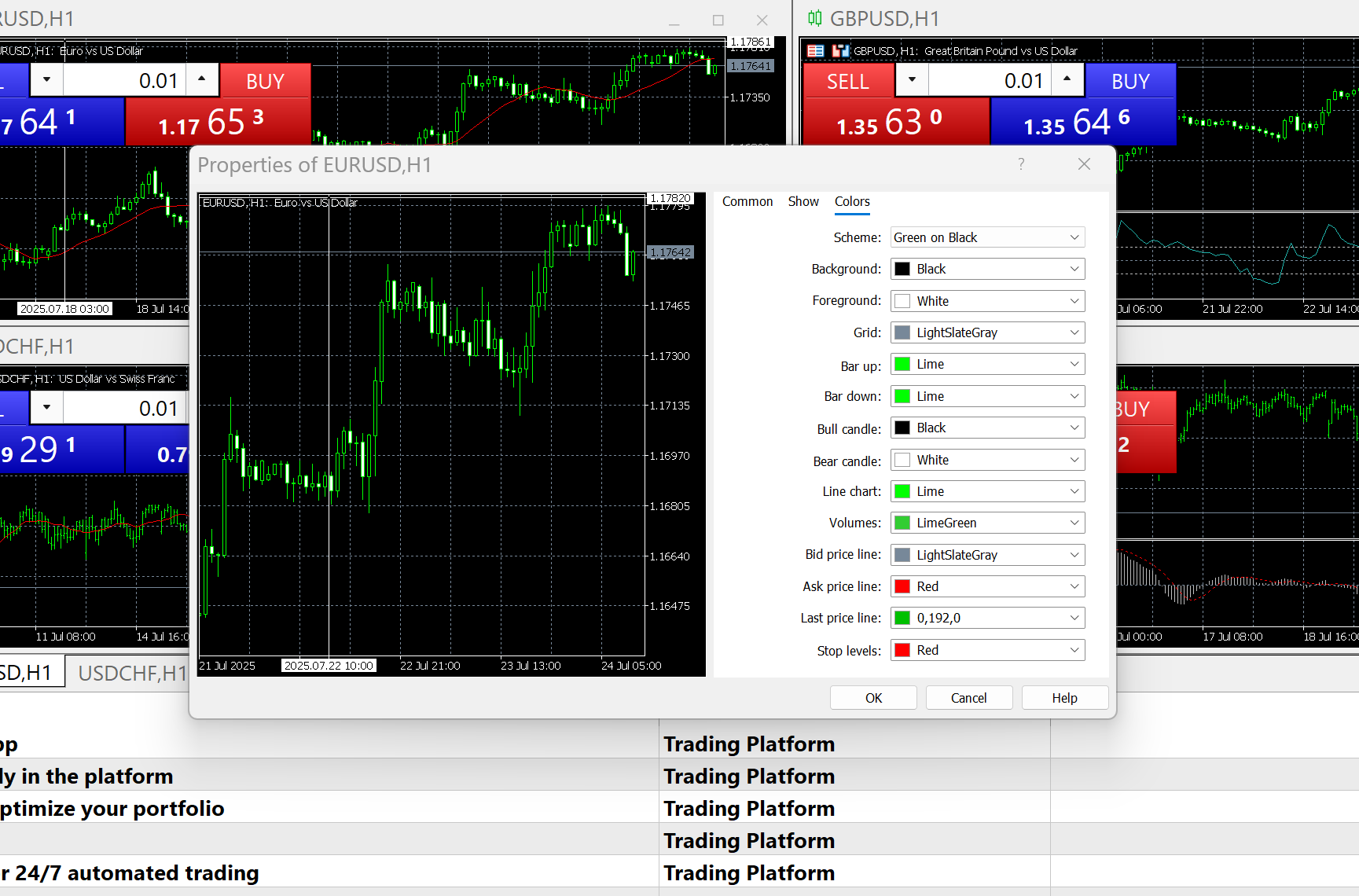This screenshot has height=896, width=1359.
Task: Increase GBPUSD trade volume with up arrow
Action: tap(1067, 79)
